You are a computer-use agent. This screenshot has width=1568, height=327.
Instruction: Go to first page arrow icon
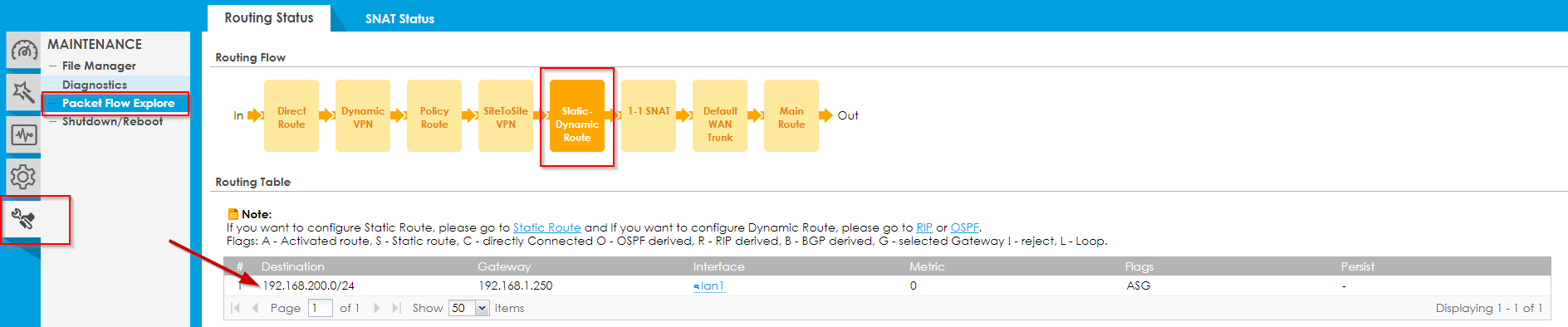tap(236, 308)
